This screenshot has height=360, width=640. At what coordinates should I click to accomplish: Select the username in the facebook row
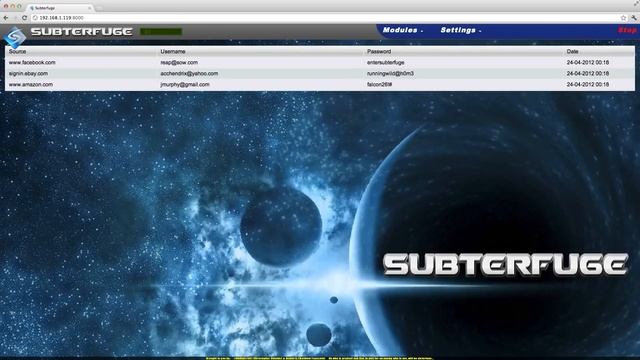(x=179, y=62)
